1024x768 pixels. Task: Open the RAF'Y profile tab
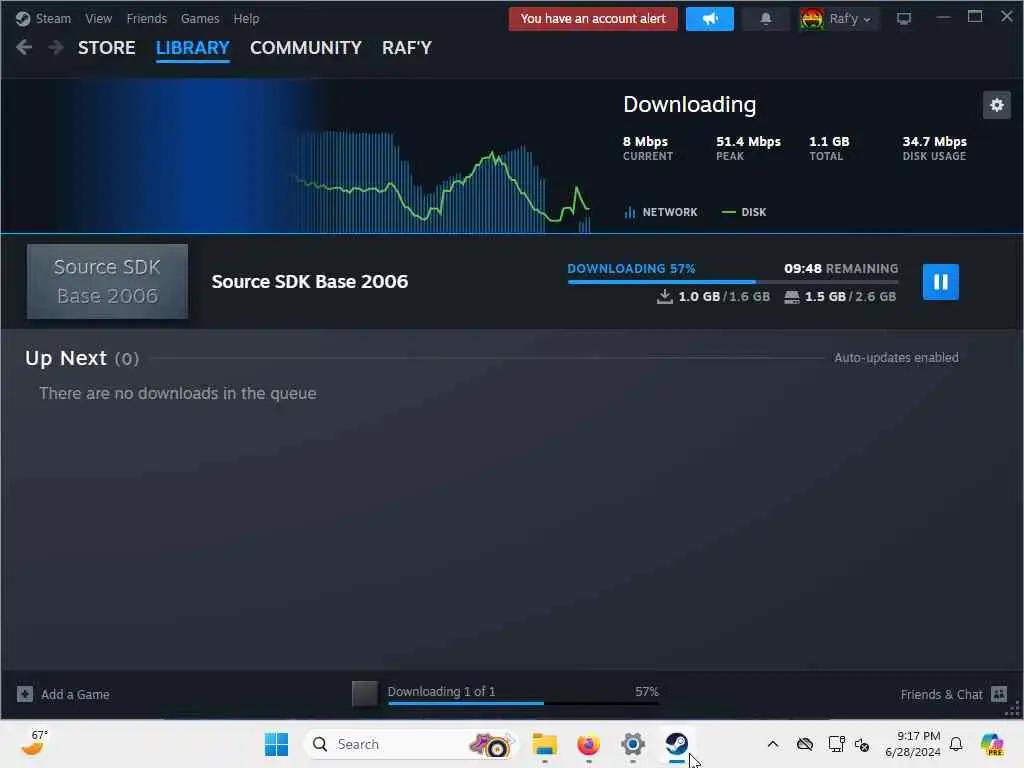(407, 48)
